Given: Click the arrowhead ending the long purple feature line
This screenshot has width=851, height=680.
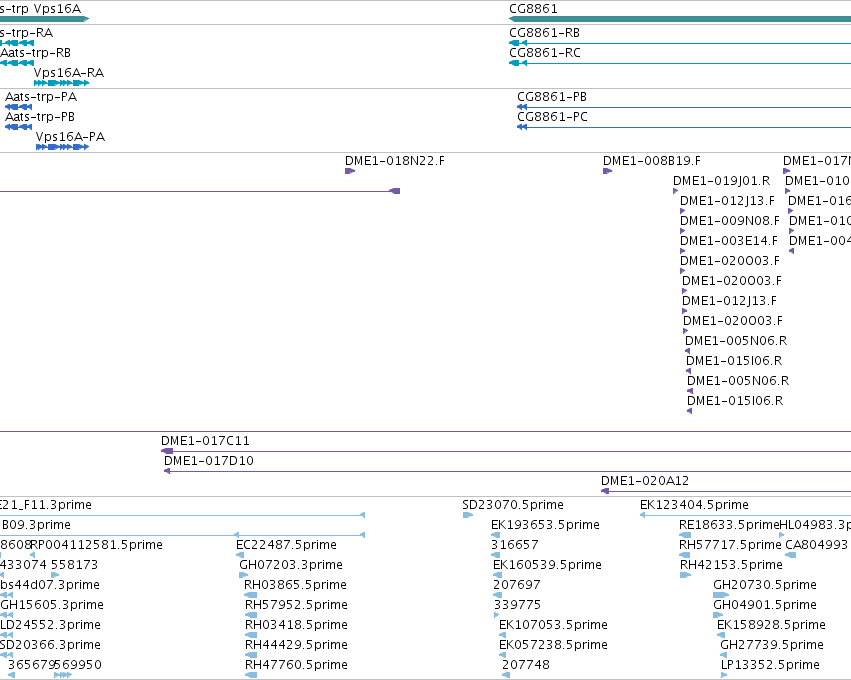Looking at the screenshot, I should pyautogui.click(x=395, y=191).
